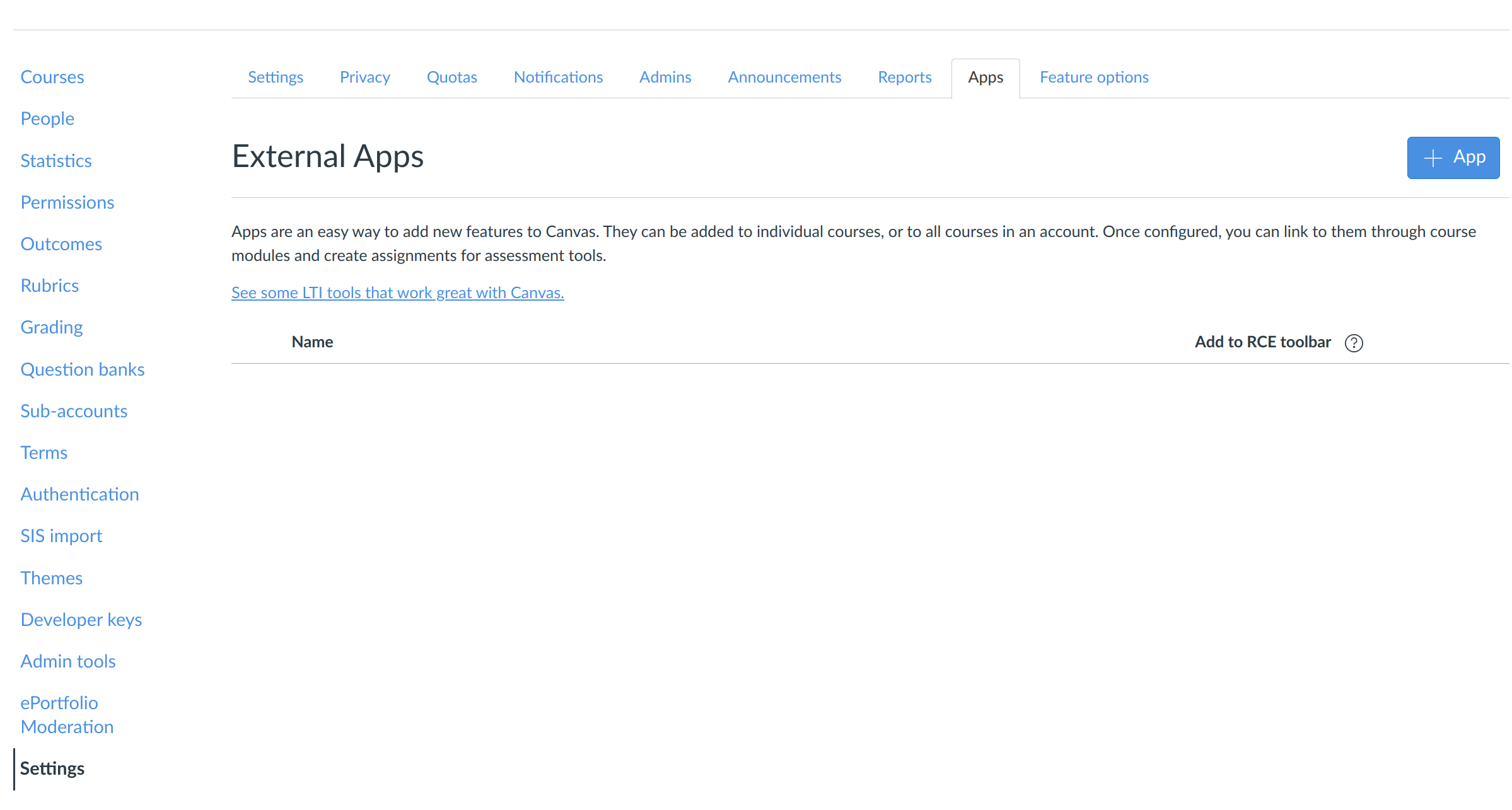Open the LTI tools link under the description
This screenshot has height=810, width=1512.
(397, 292)
